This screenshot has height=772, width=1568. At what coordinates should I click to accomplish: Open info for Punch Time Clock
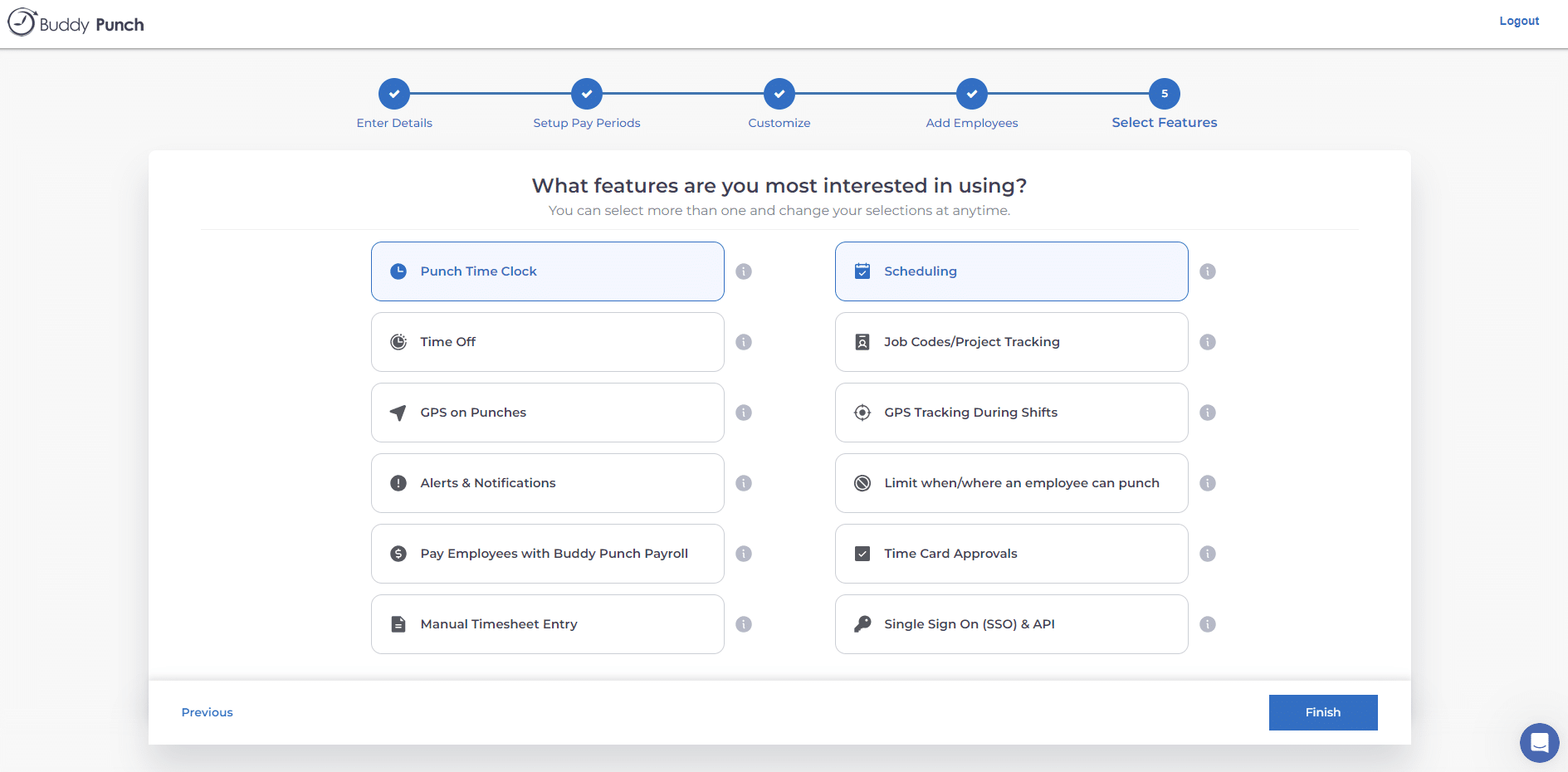click(744, 271)
